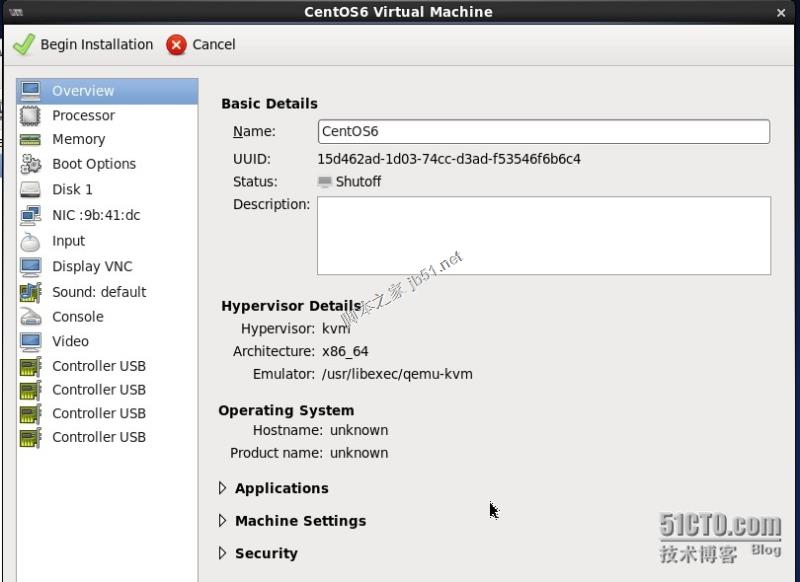Screen dimensions: 800x582
Task: Close the CentOS6 Virtual Machine window
Action: click(x=781, y=13)
